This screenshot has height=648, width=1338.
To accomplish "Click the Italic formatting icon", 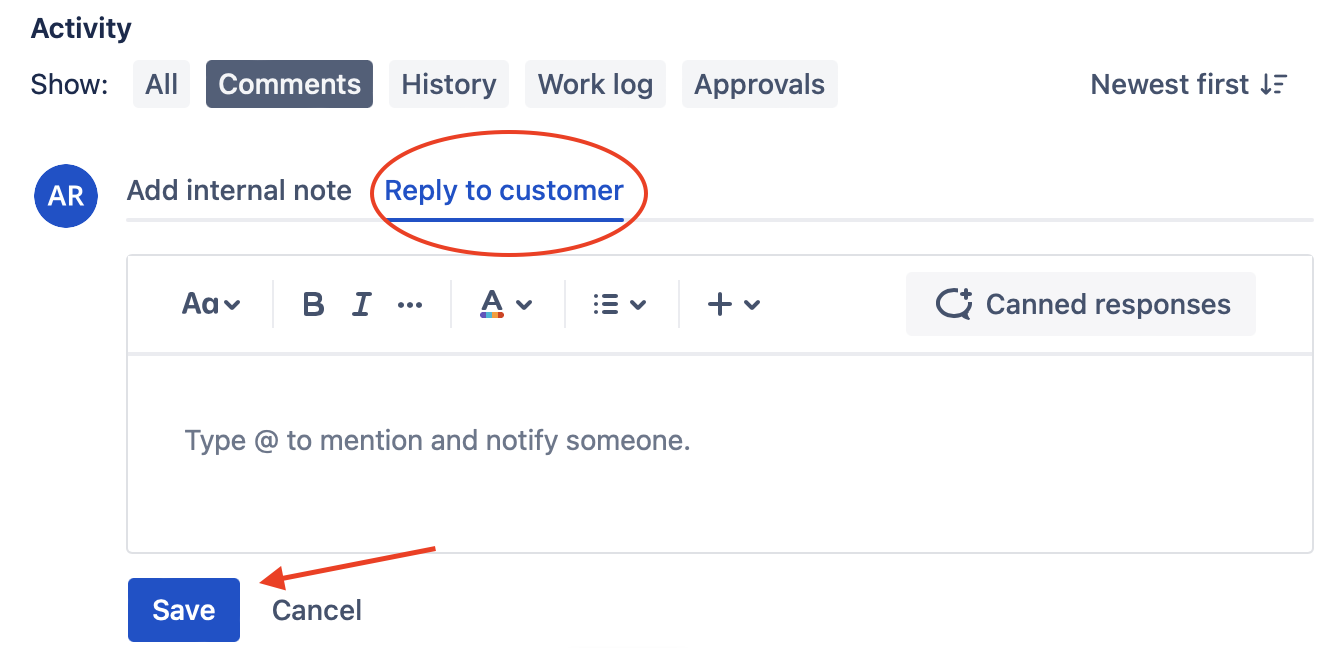I will pos(361,304).
